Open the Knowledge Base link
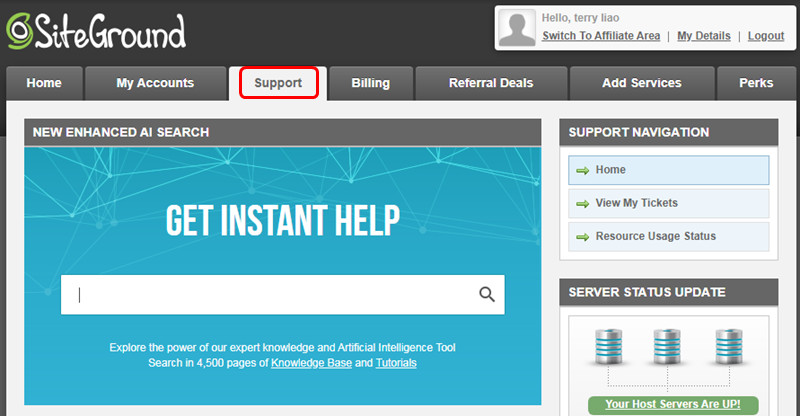 tap(311, 363)
